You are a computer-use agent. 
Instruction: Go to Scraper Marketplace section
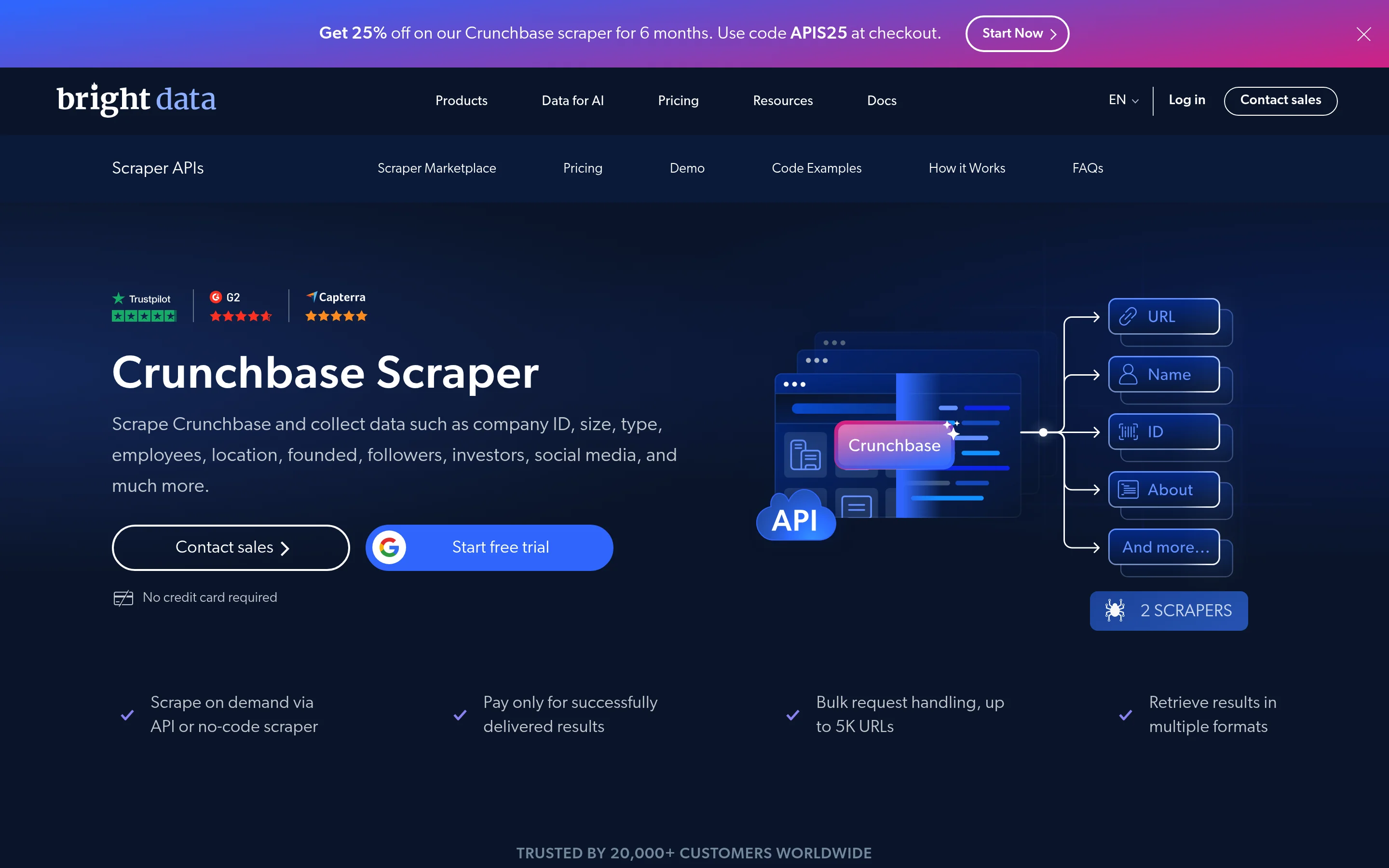click(436, 168)
